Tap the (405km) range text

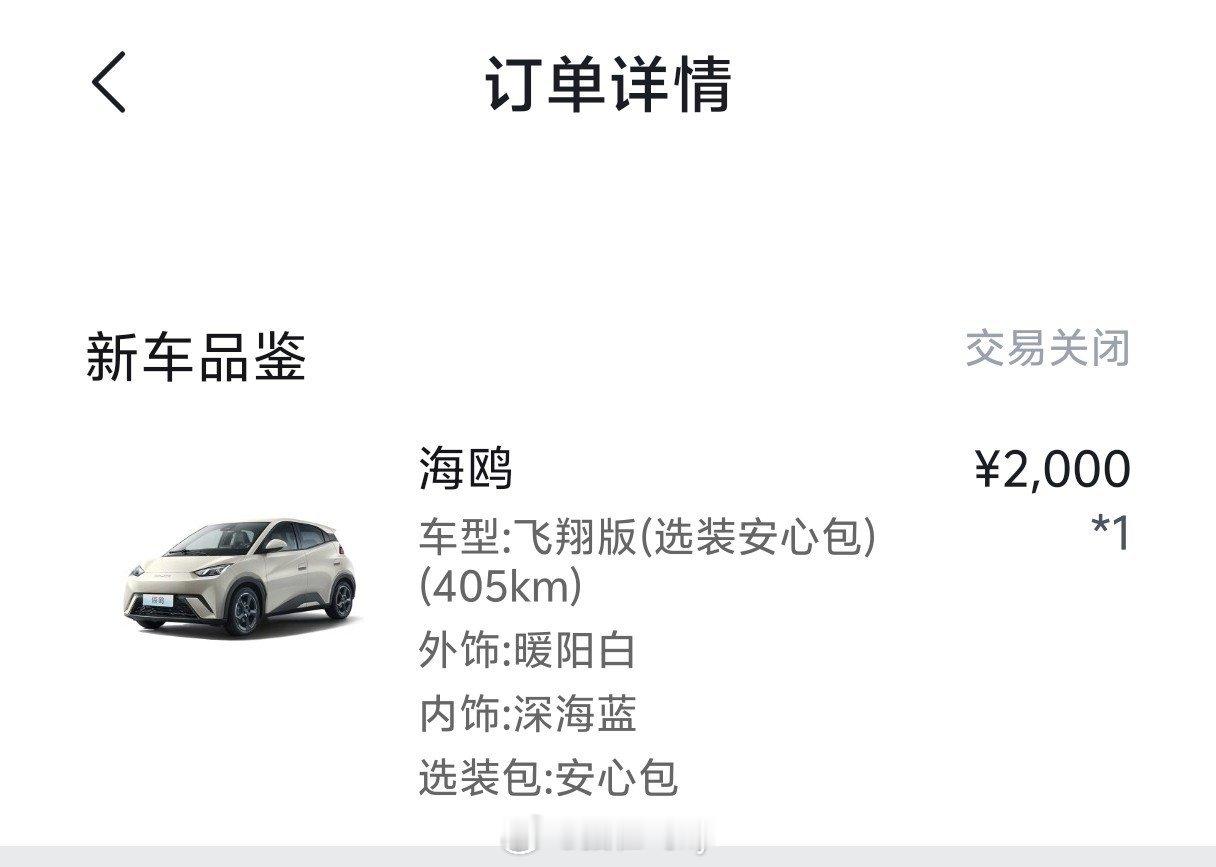click(x=500, y=588)
